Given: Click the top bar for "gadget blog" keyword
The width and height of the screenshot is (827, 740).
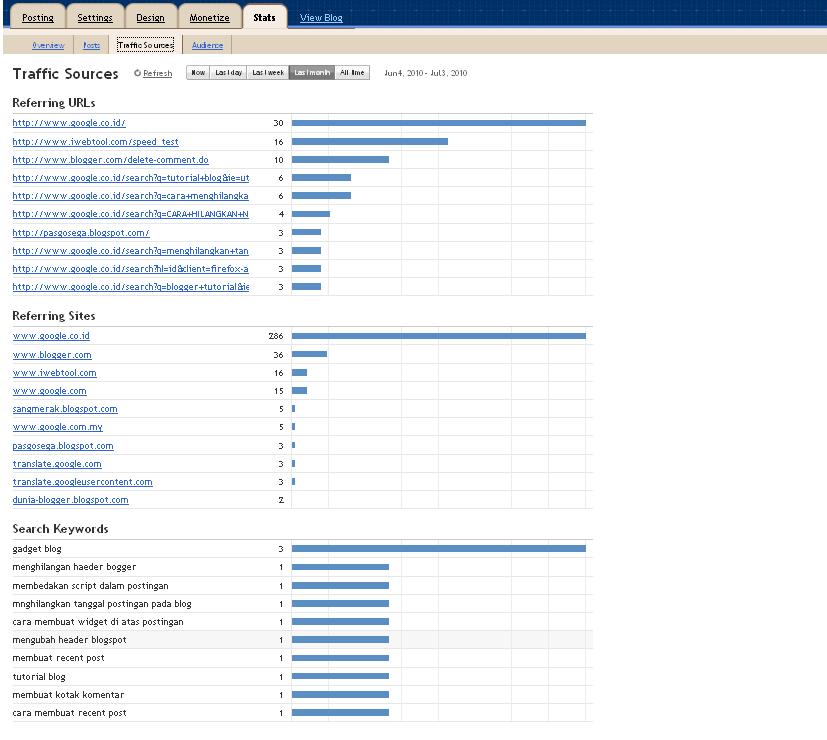Looking at the screenshot, I should tap(440, 548).
